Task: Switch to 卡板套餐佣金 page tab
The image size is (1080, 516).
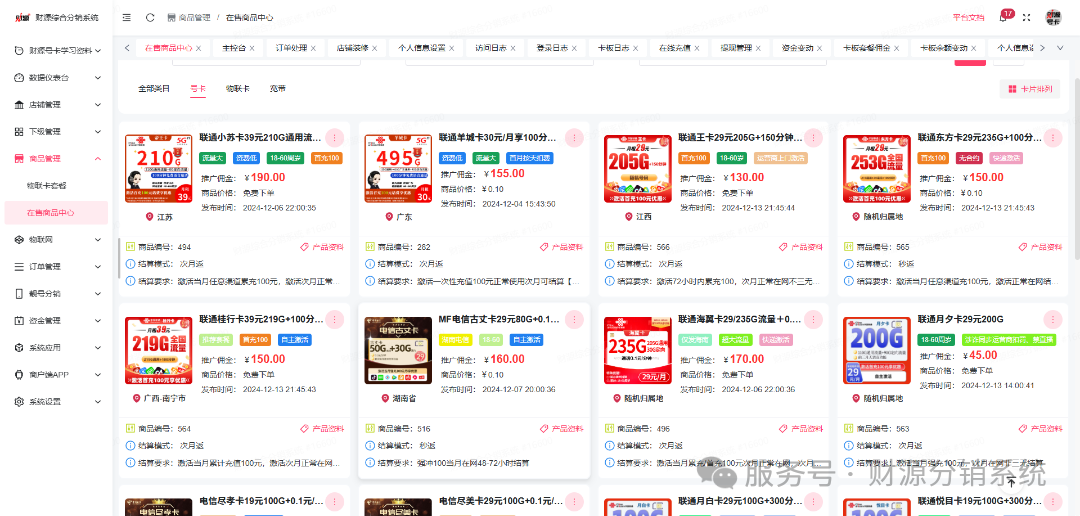Action: tap(866, 48)
